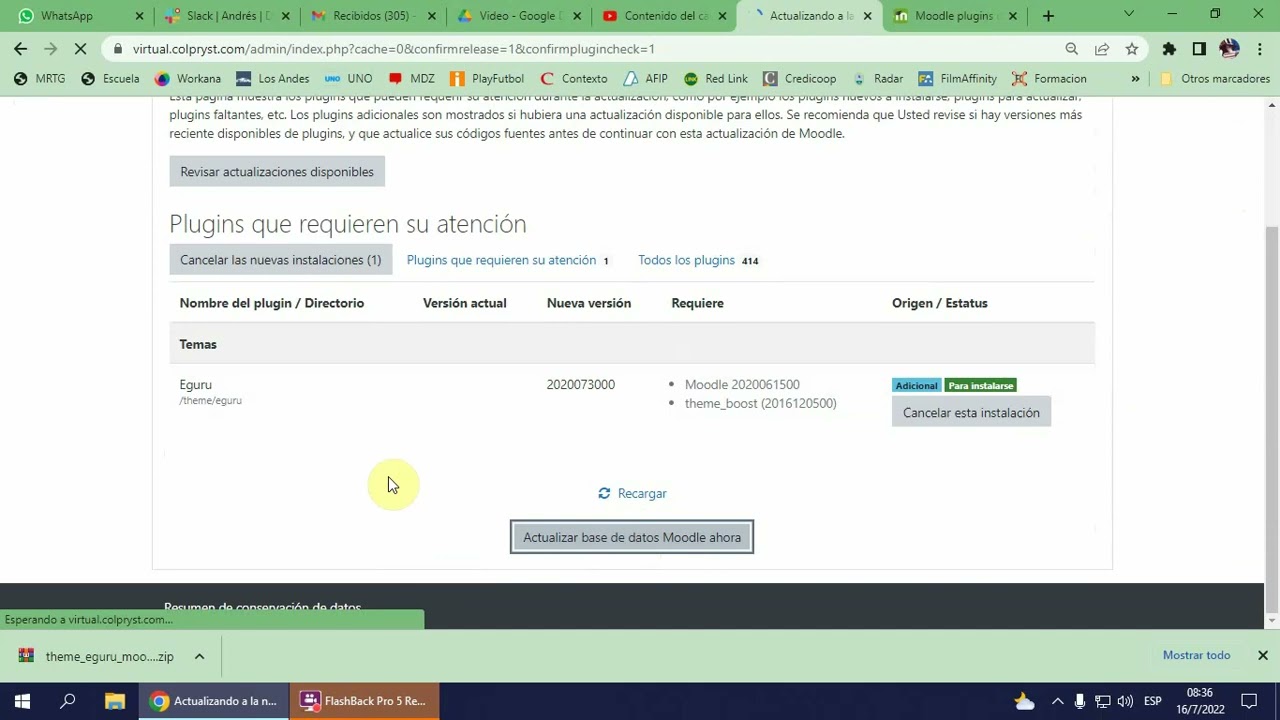The image size is (1280, 720).
Task: Open File Explorer from taskbar
Action: 114,701
